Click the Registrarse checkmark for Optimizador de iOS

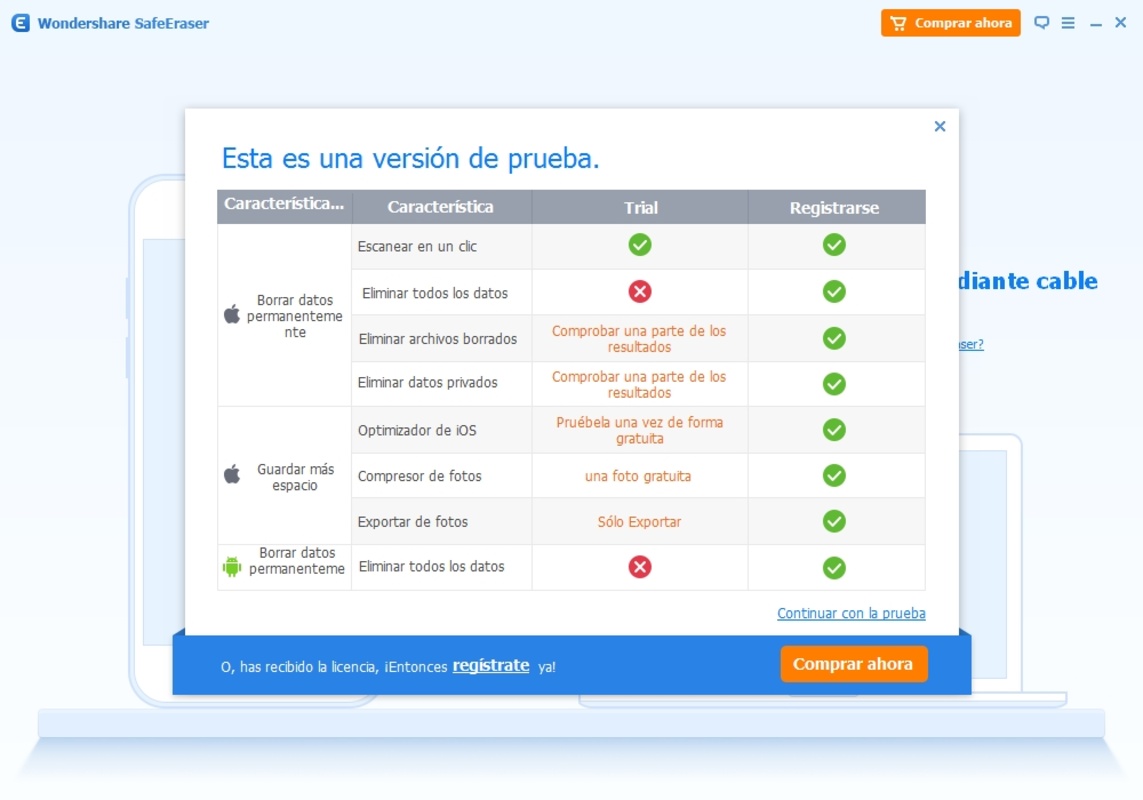[834, 430]
